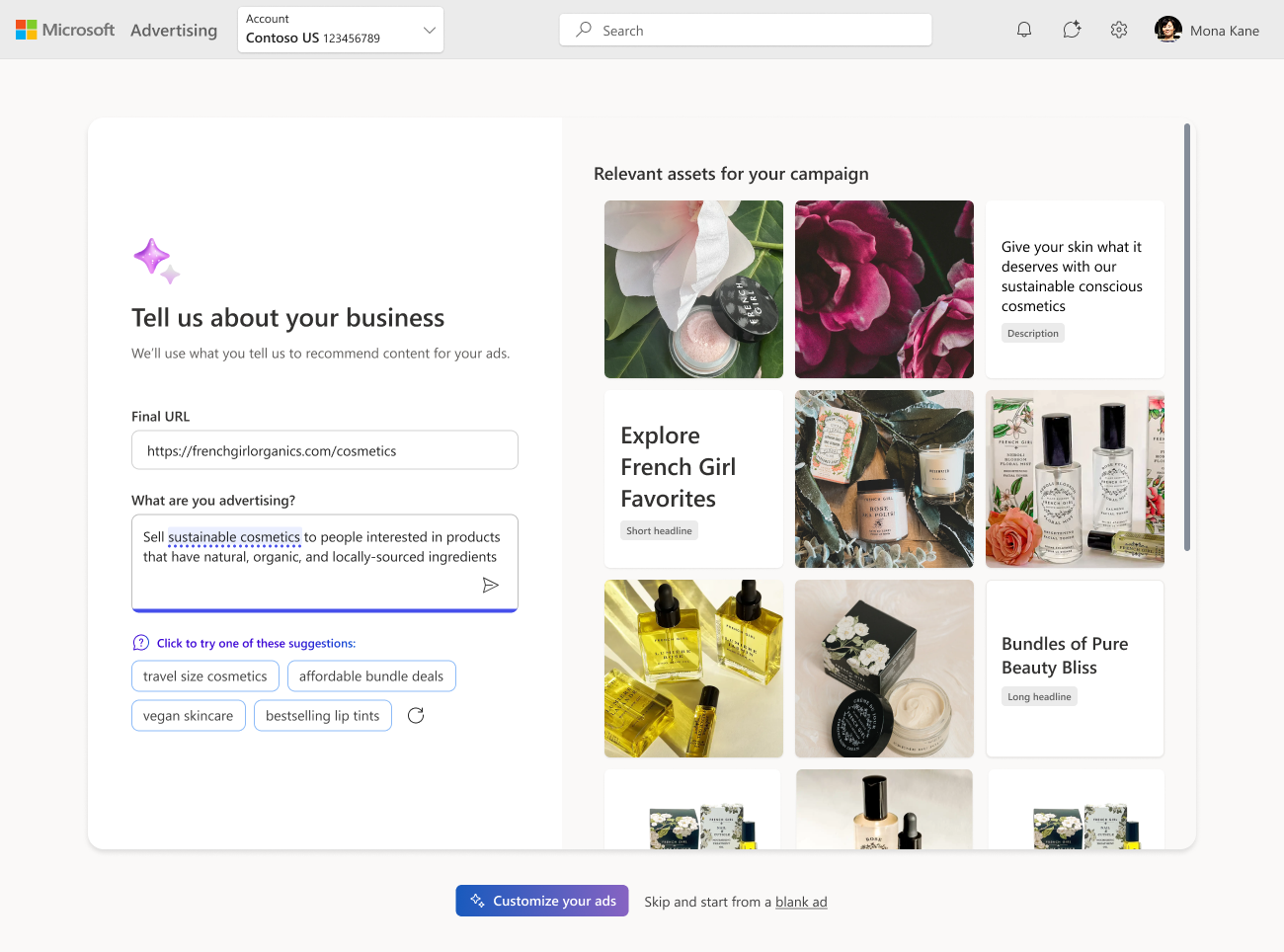1284x952 pixels.
Task: Open the blank ad link
Action: pos(801,902)
